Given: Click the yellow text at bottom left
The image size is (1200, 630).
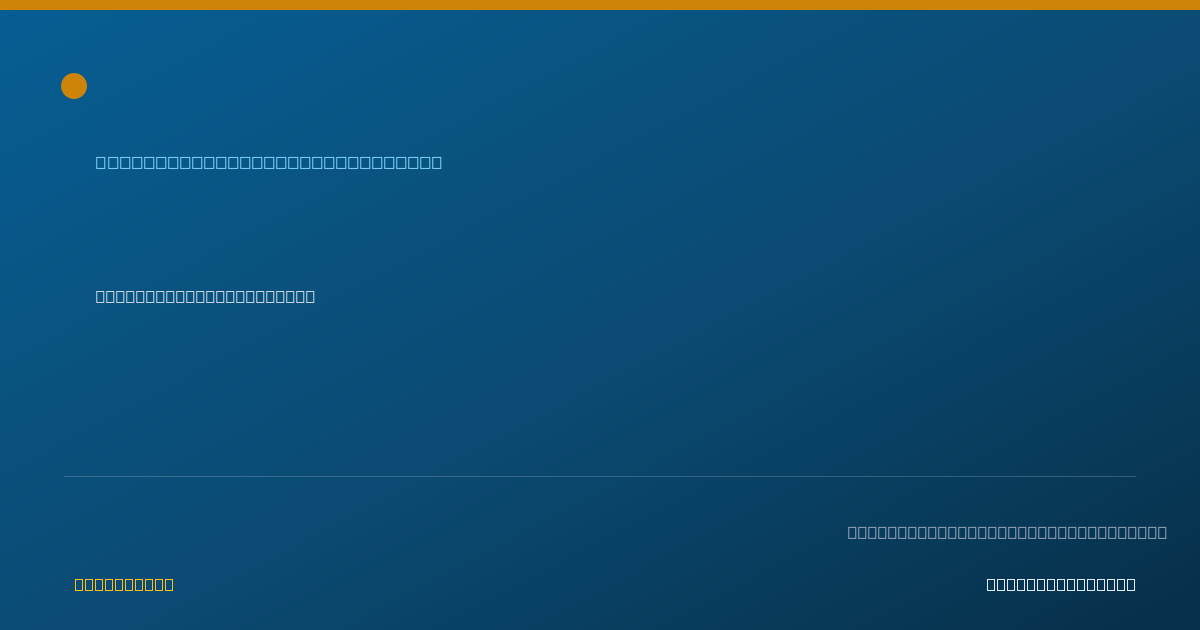Looking at the screenshot, I should click(x=124, y=584).
